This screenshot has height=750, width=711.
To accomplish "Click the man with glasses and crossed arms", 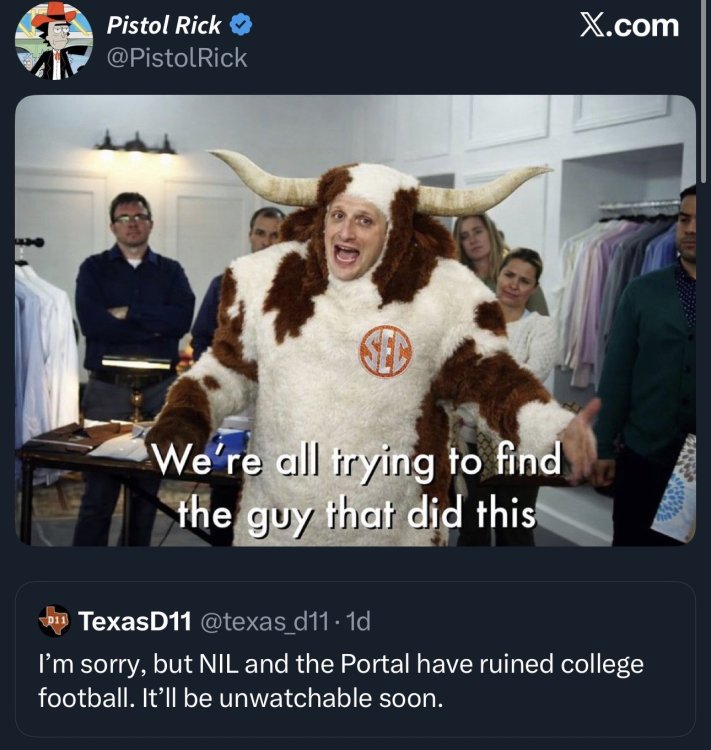I will coord(134,290).
